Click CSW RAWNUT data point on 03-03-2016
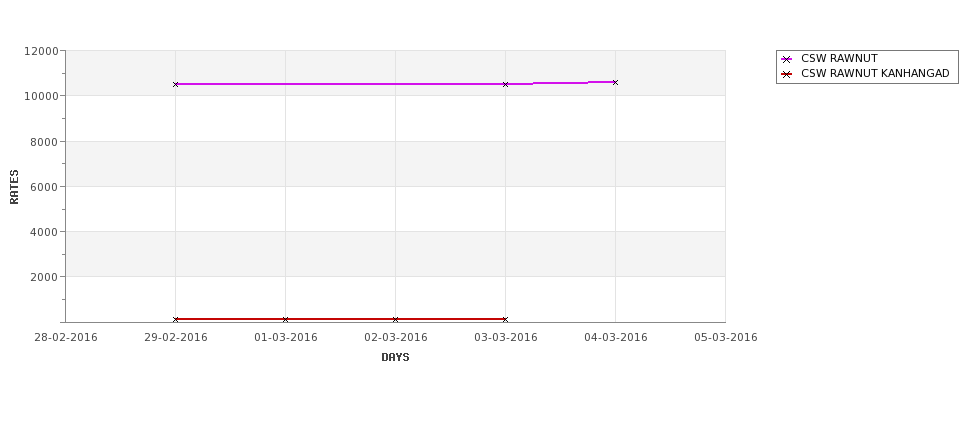The height and width of the screenshot is (429, 975). click(x=505, y=84)
